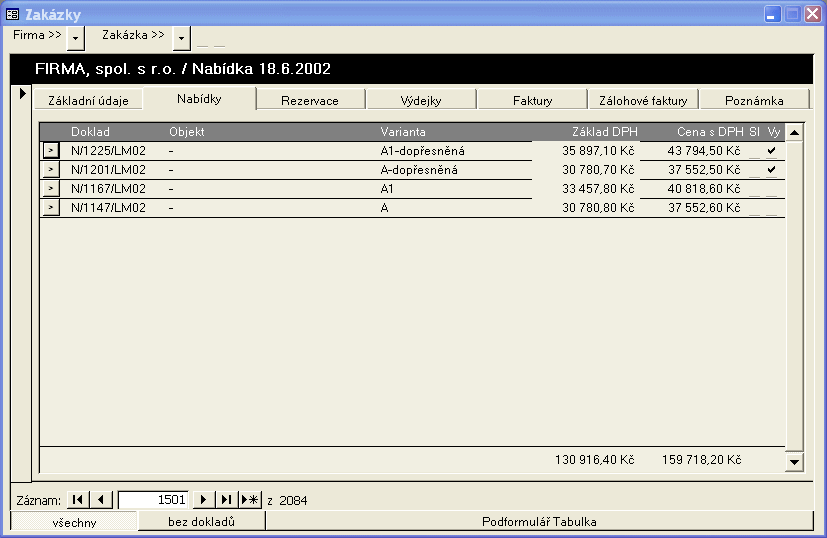Go to the next record button
Viewport: 827px width, 538px height.
point(203,499)
